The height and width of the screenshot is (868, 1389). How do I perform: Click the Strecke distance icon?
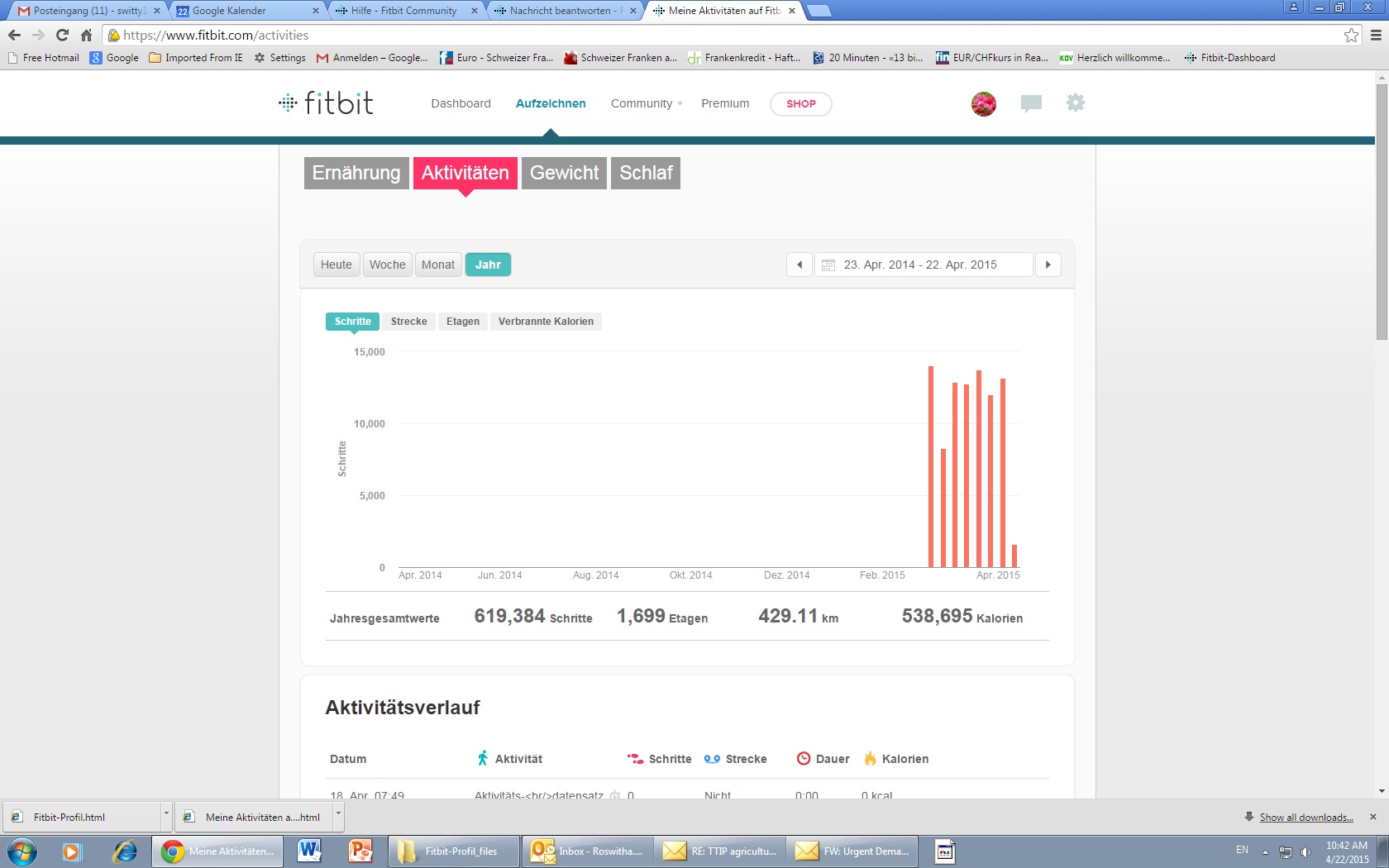tap(712, 759)
